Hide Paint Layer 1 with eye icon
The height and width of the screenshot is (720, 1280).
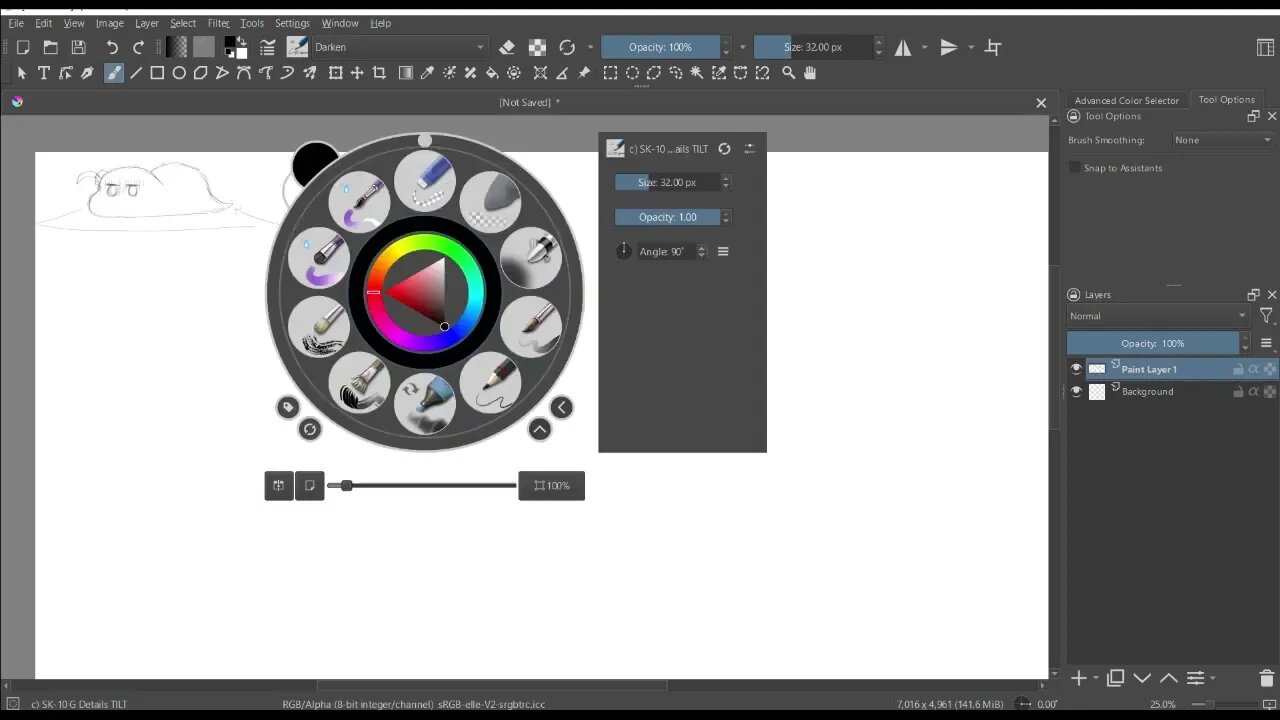tap(1076, 369)
